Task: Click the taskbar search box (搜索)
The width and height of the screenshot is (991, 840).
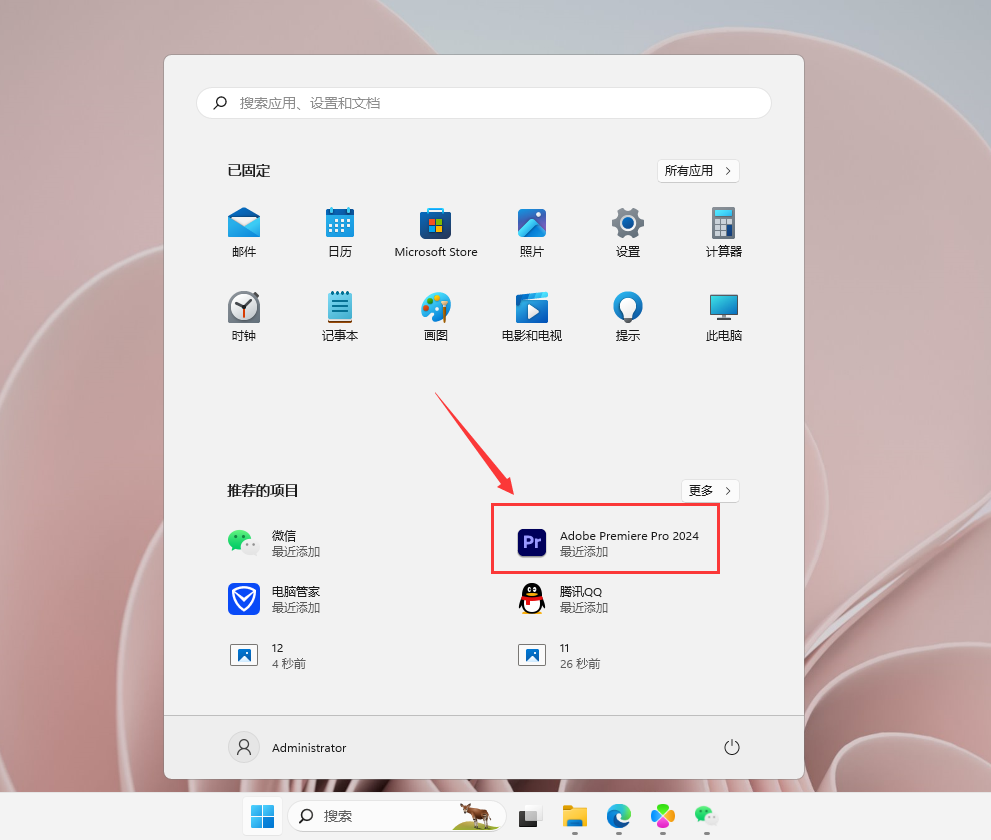Action: point(397,816)
